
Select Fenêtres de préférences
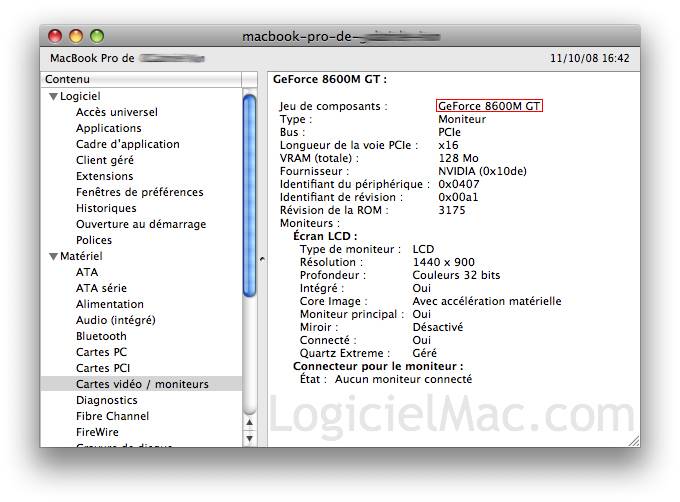tap(140, 192)
